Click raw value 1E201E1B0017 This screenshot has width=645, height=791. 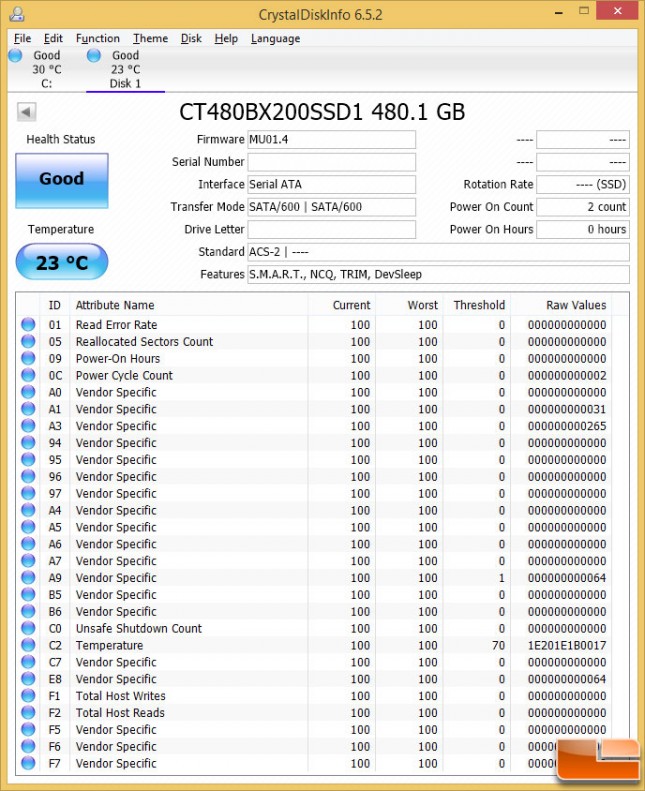[567, 645]
